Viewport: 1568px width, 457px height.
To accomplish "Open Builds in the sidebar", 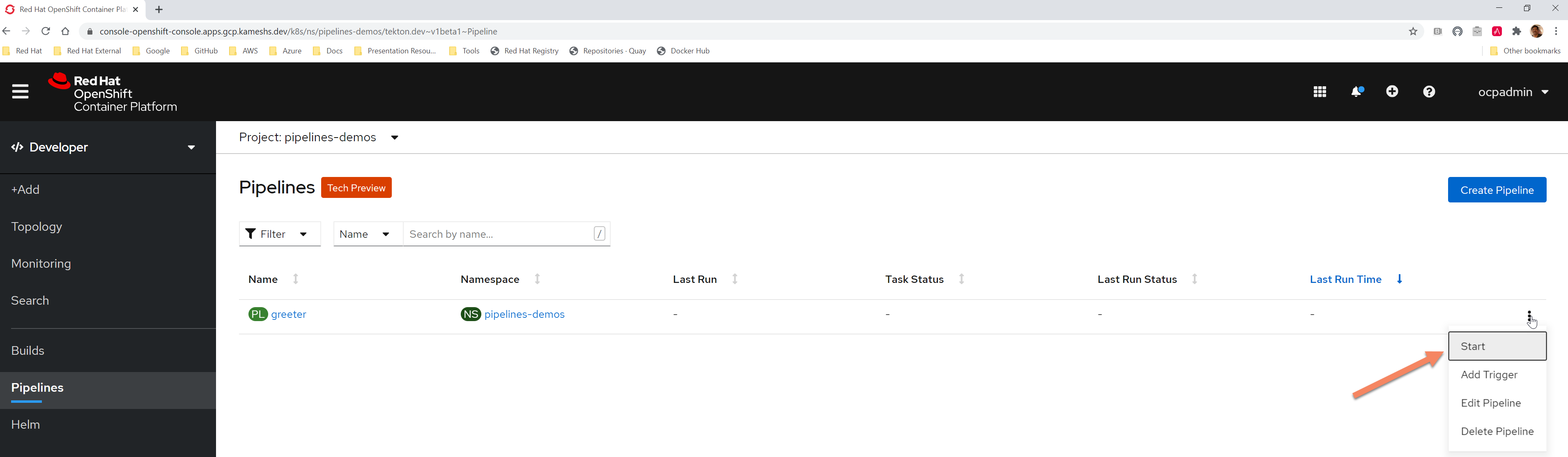I will pos(108,351).
